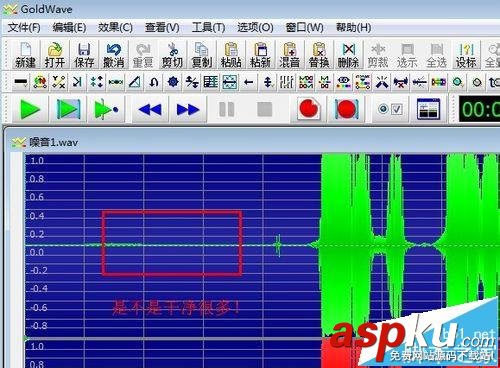
Task: Click the 0.6 amplitude scale label
Action: (x=37, y=197)
